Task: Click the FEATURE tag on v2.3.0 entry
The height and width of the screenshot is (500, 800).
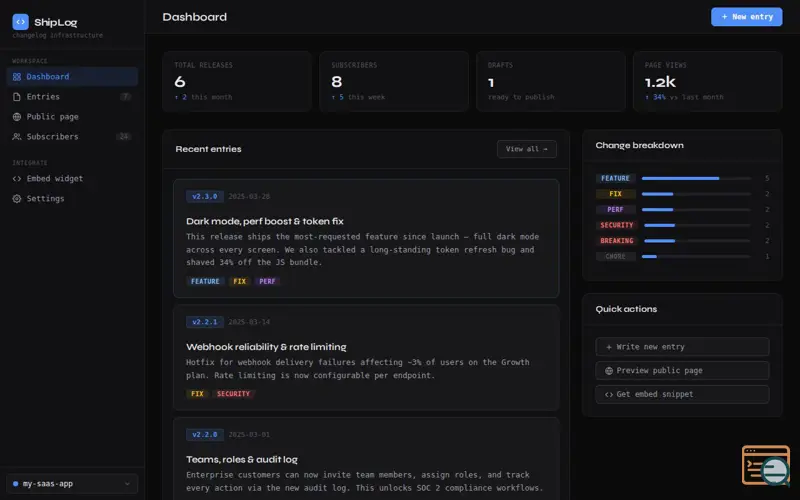Action: tap(205, 282)
